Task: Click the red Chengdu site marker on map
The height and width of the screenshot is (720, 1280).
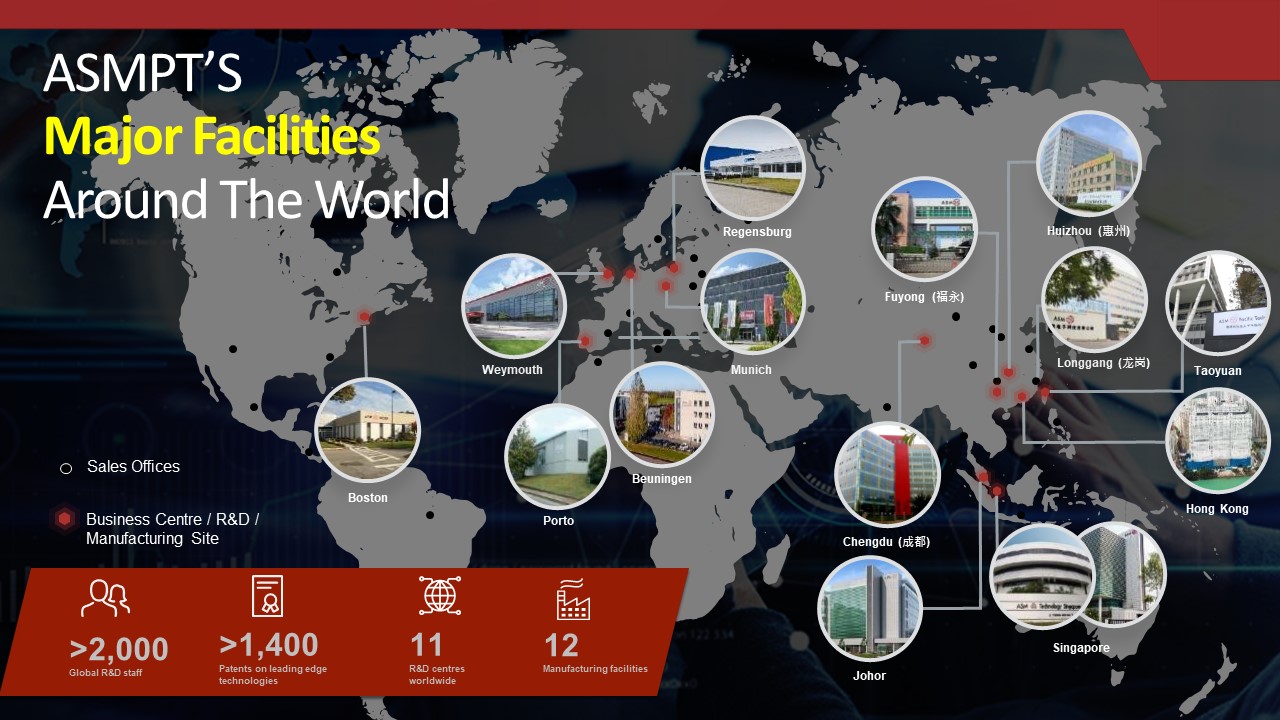Action: tap(925, 341)
